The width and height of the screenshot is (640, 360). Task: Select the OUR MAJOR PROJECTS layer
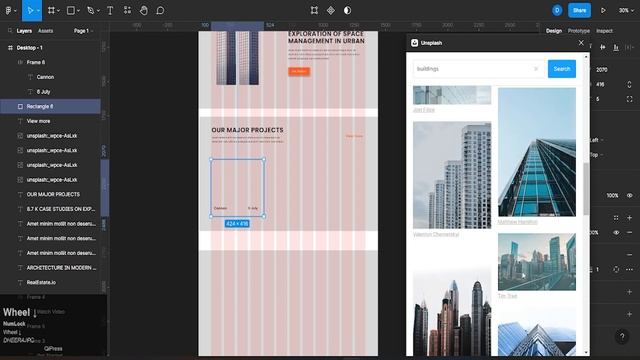[50, 195]
